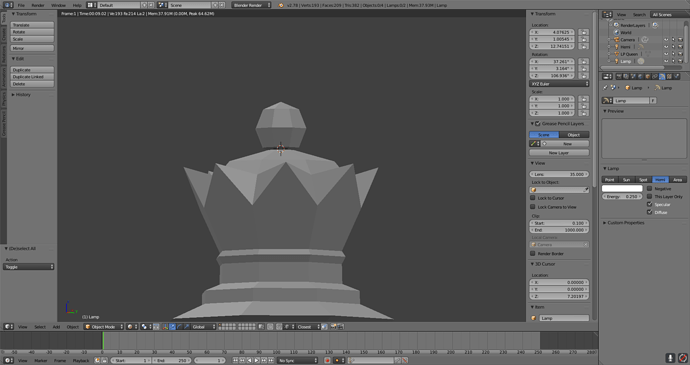The image size is (690, 365).
Task: Hide the Camera object in outliner
Action: click(x=666, y=40)
